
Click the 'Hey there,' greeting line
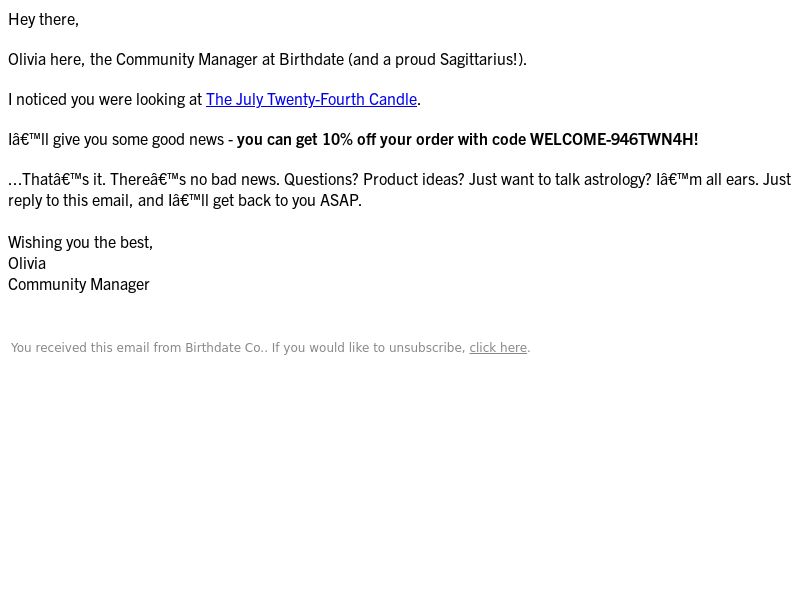(43, 19)
